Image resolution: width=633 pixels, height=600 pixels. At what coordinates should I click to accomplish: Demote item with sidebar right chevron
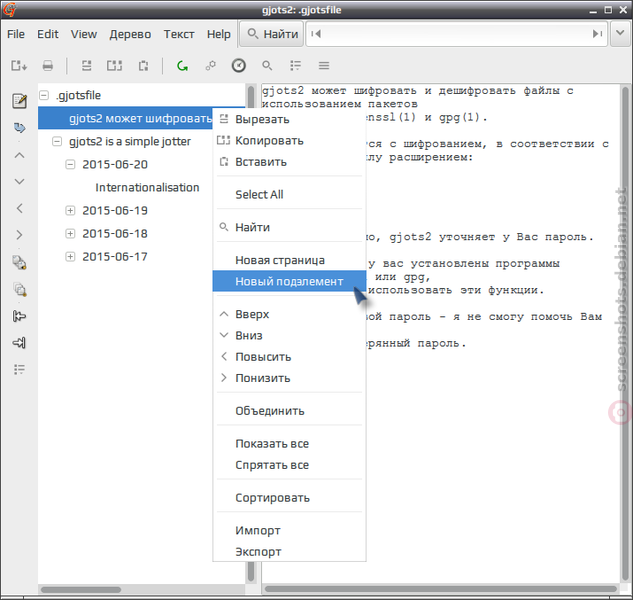coord(19,235)
